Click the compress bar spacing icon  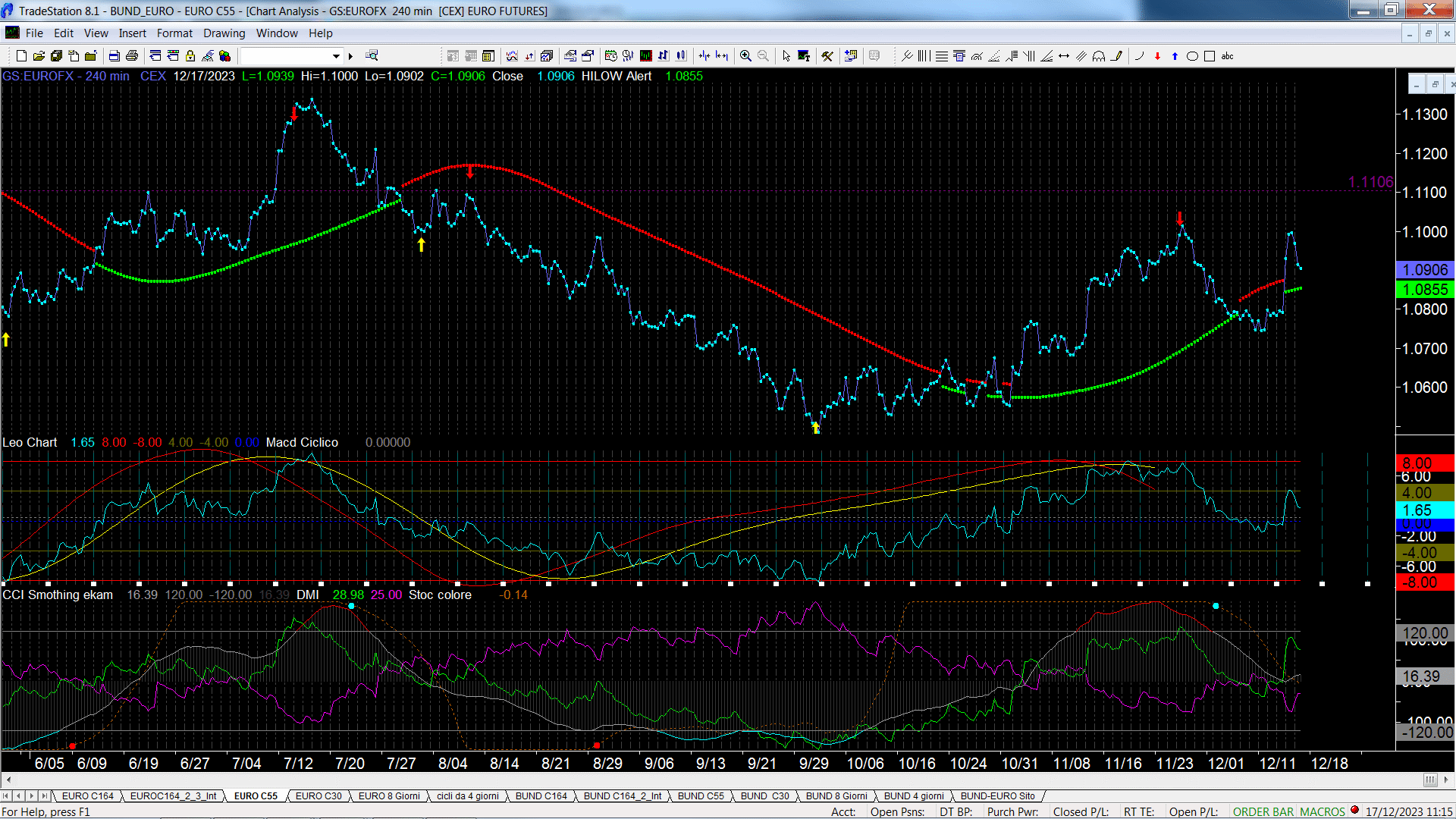[704, 56]
